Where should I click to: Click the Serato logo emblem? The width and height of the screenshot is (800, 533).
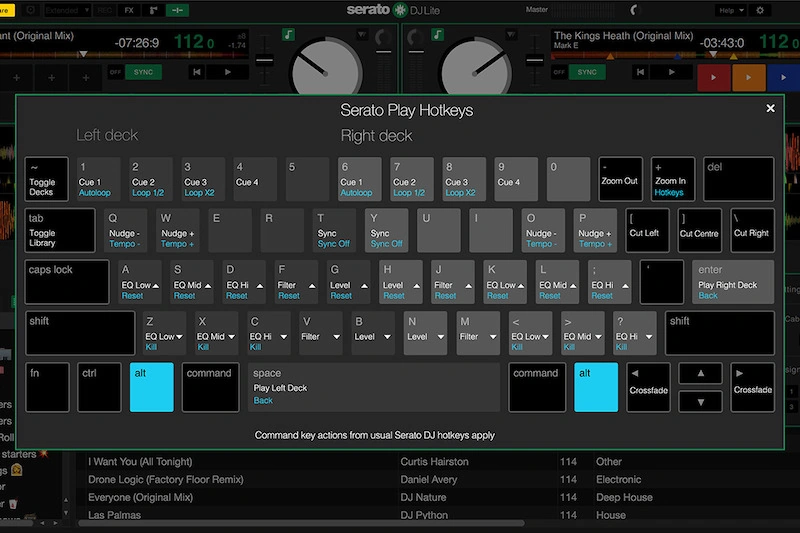pyautogui.click(x=399, y=10)
